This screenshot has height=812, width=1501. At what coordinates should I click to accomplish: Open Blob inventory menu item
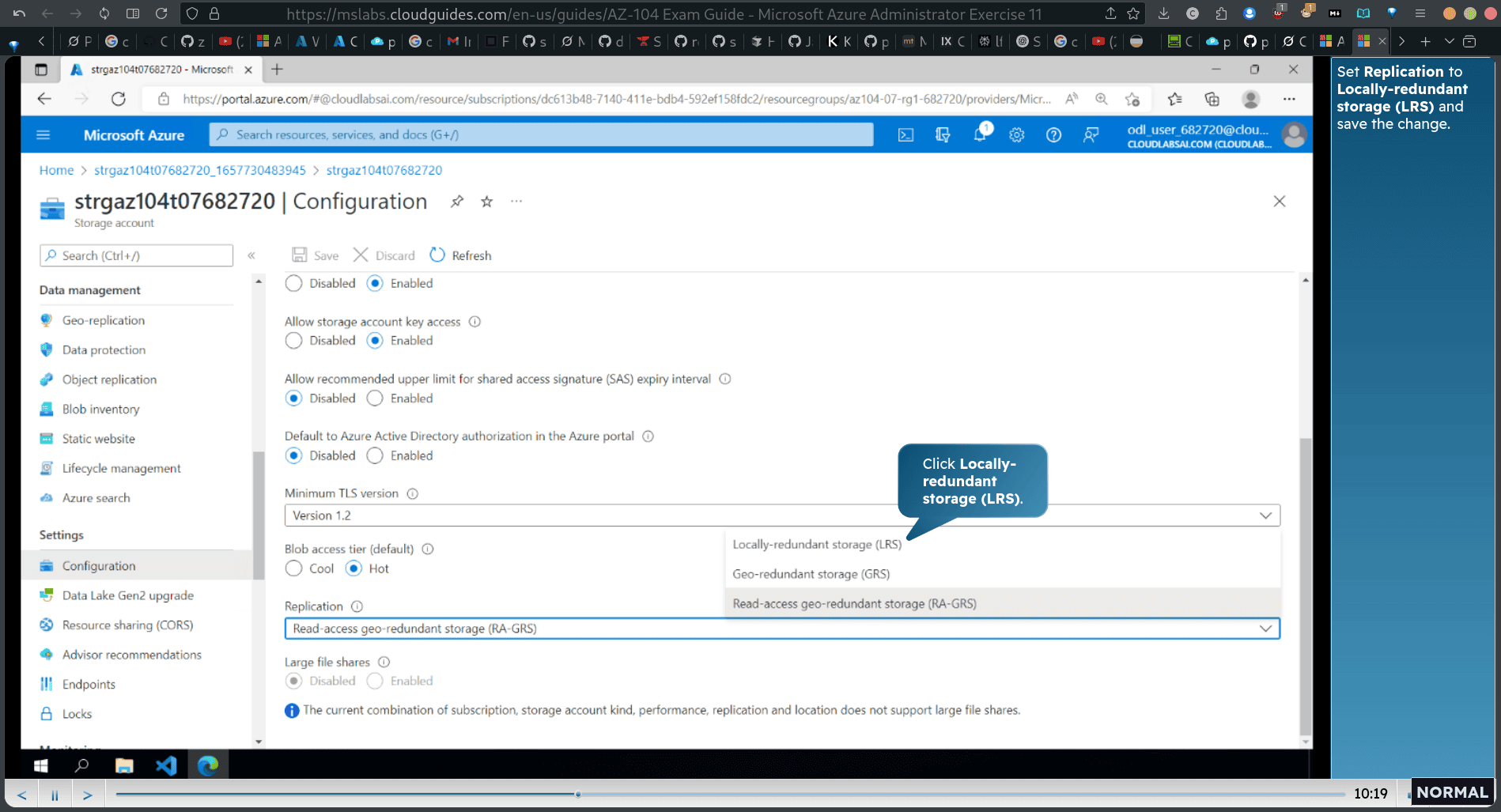[100, 410]
